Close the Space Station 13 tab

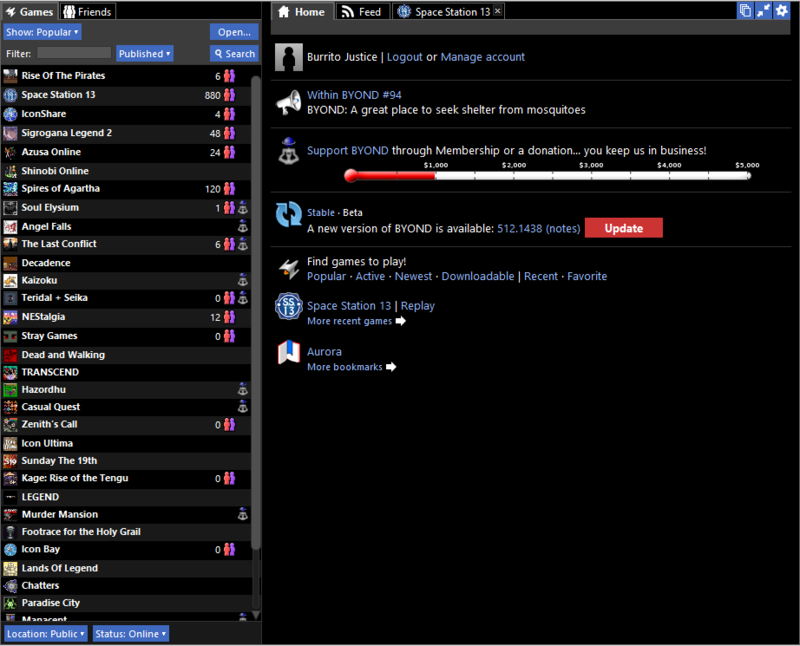pos(498,11)
